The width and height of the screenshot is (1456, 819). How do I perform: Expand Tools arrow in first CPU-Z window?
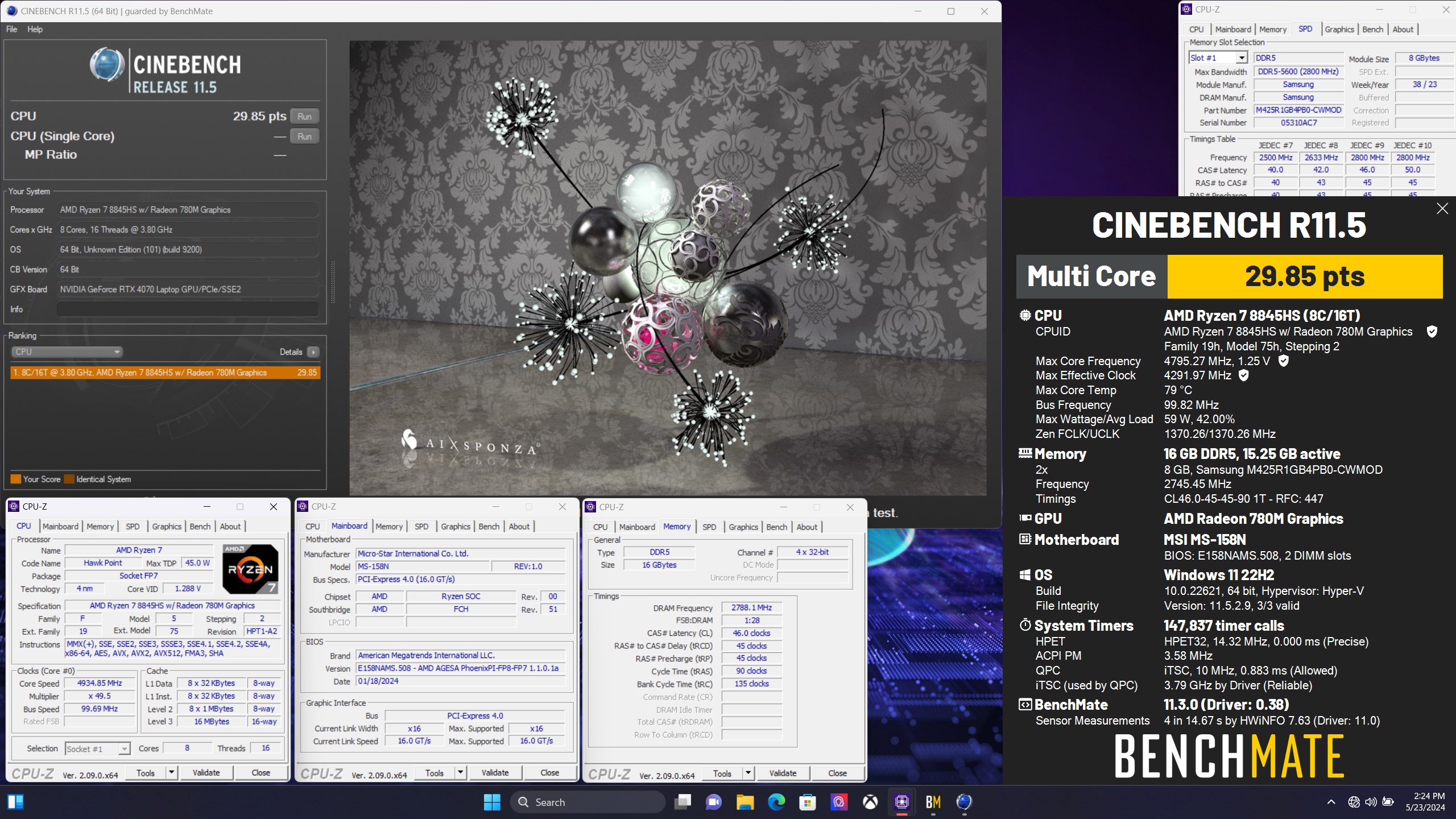pyautogui.click(x=171, y=772)
